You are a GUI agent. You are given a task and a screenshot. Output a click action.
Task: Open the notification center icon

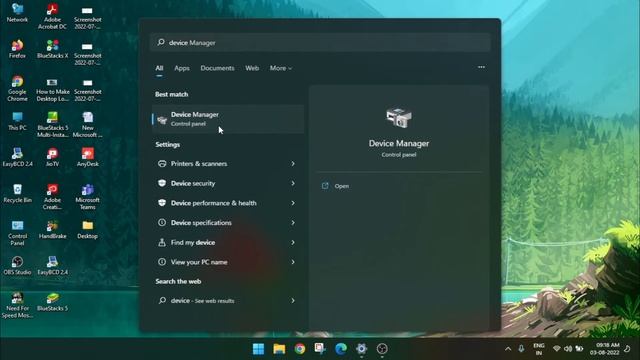click(x=627, y=349)
